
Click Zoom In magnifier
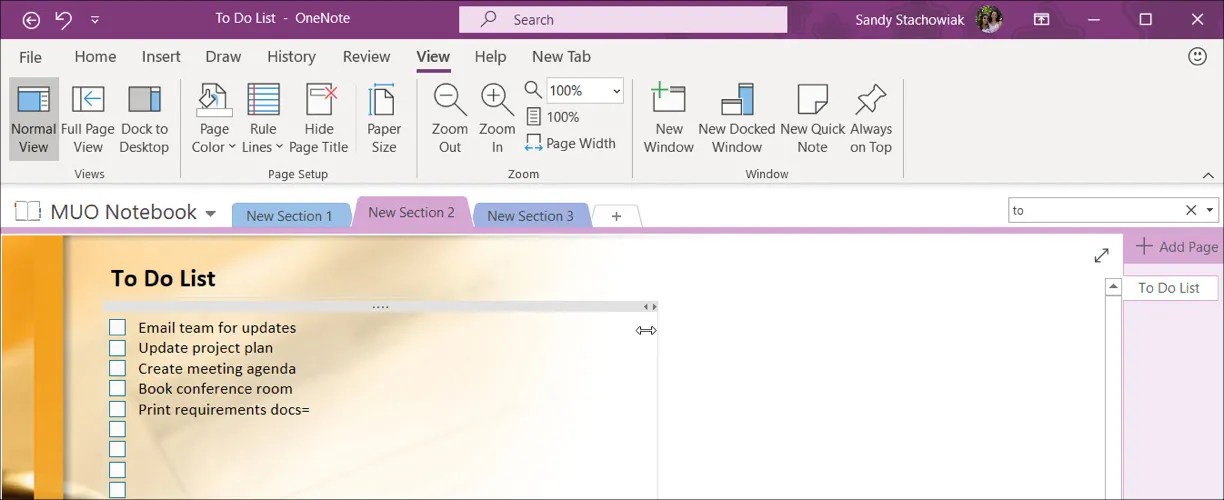point(497,119)
